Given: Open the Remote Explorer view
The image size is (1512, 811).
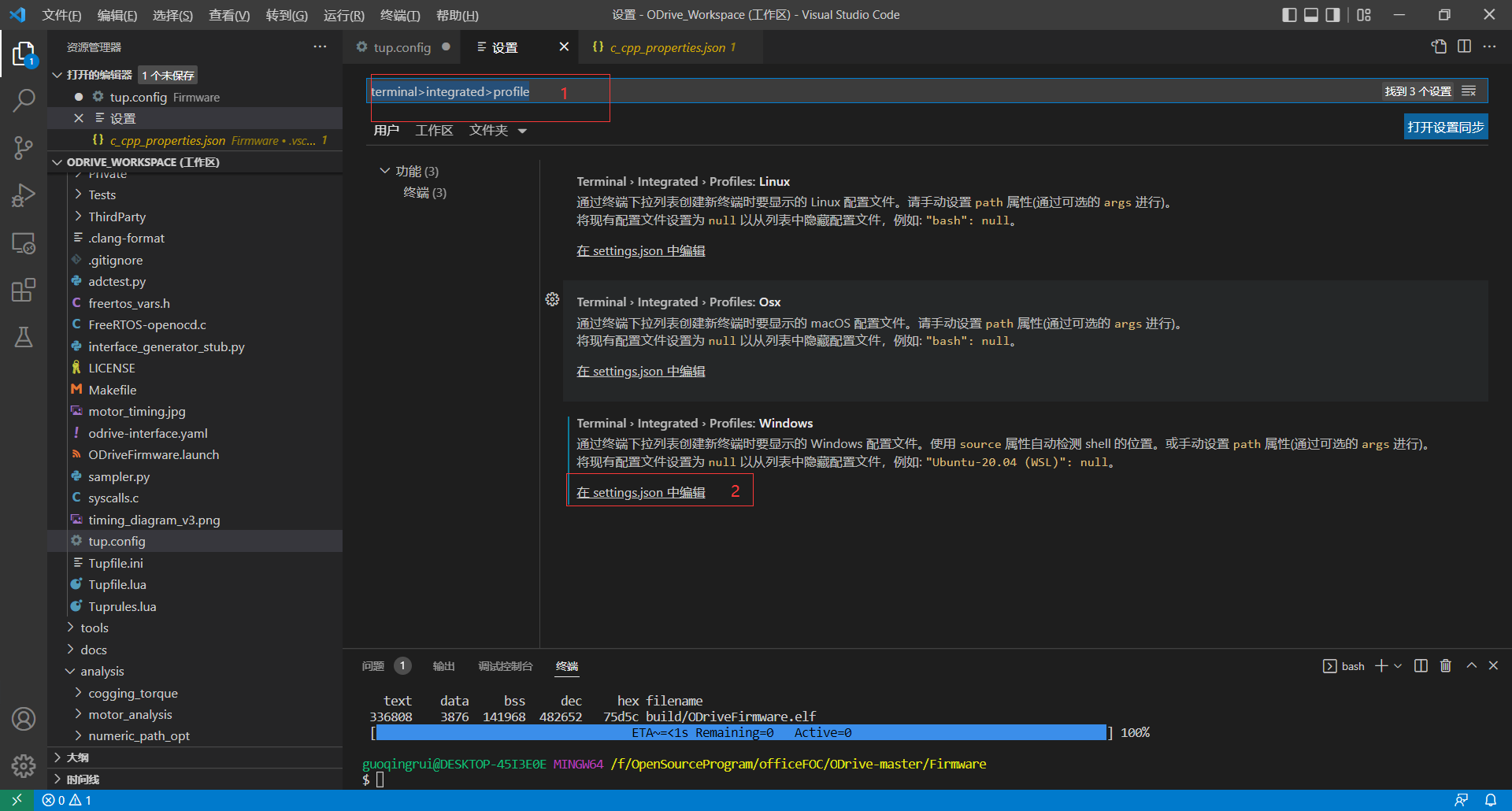Looking at the screenshot, I should click(24, 244).
